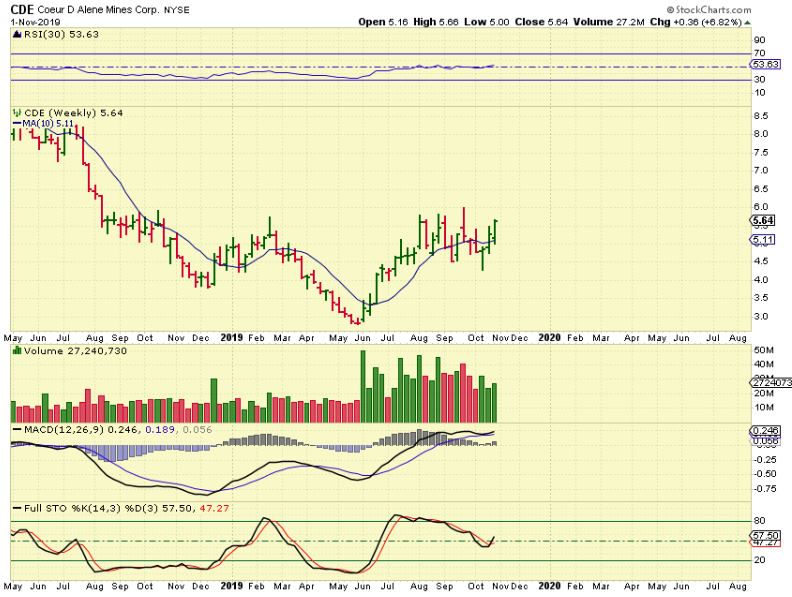The width and height of the screenshot is (792, 597).
Task: Click the 1-Nov-2019 date label
Action: (35, 22)
